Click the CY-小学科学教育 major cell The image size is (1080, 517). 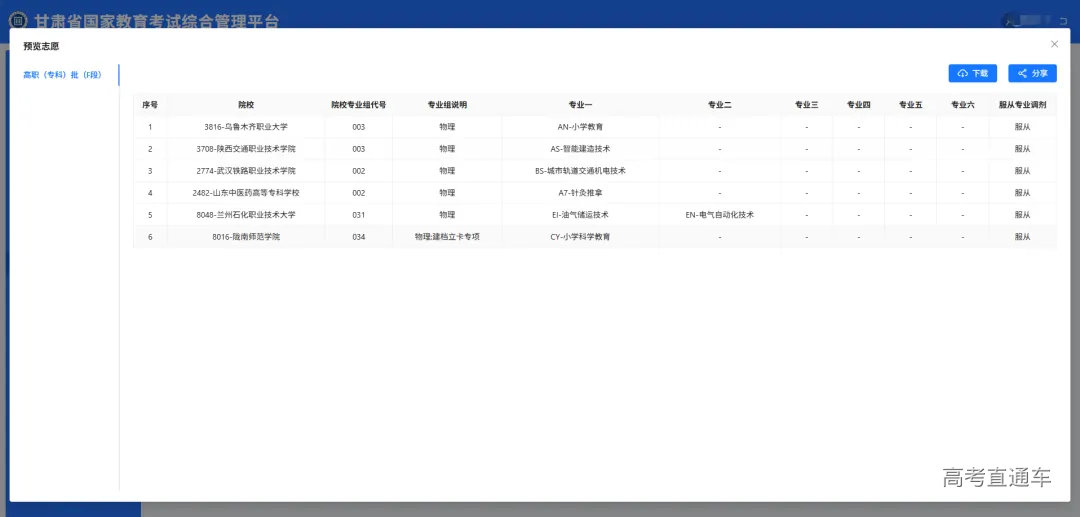[580, 237]
